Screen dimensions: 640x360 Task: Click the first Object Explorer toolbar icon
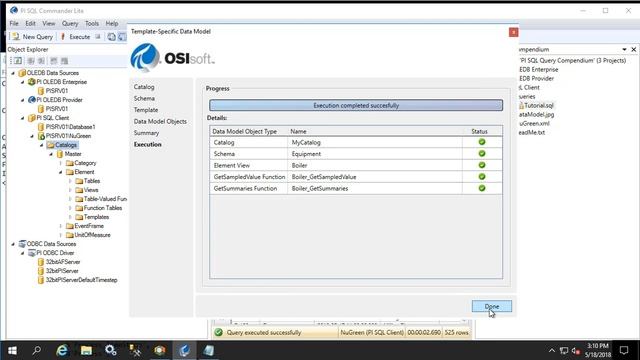pyautogui.click(x=18, y=61)
